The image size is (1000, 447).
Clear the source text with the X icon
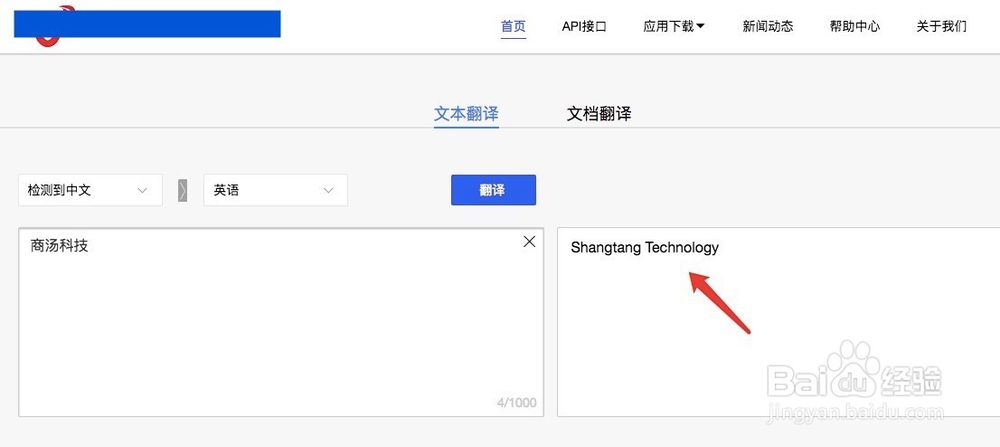coord(529,242)
